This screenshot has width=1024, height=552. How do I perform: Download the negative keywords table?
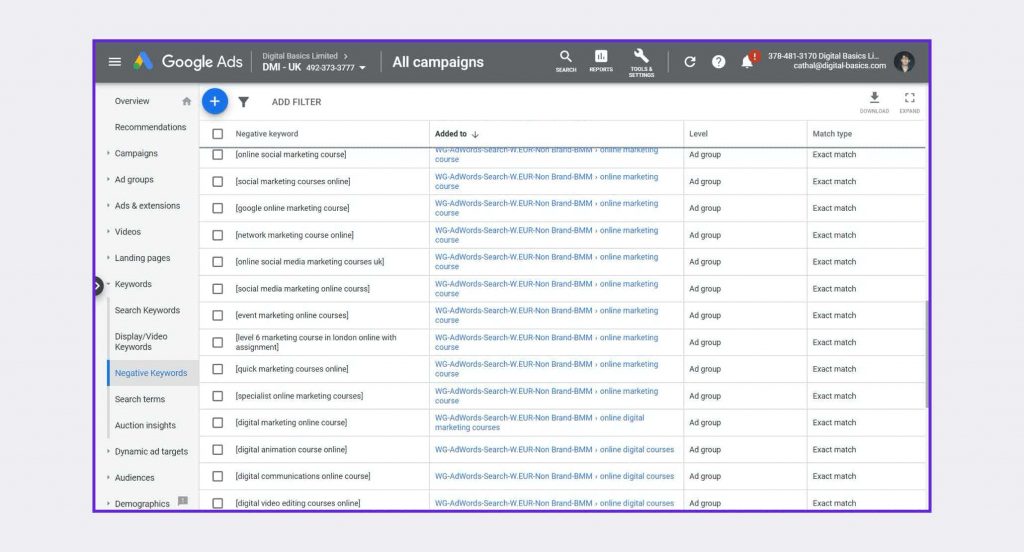pyautogui.click(x=874, y=103)
